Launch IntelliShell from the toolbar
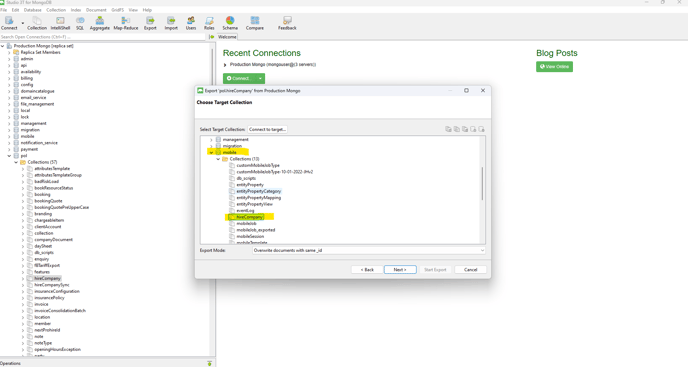This screenshot has height=367, width=688. click(60, 23)
